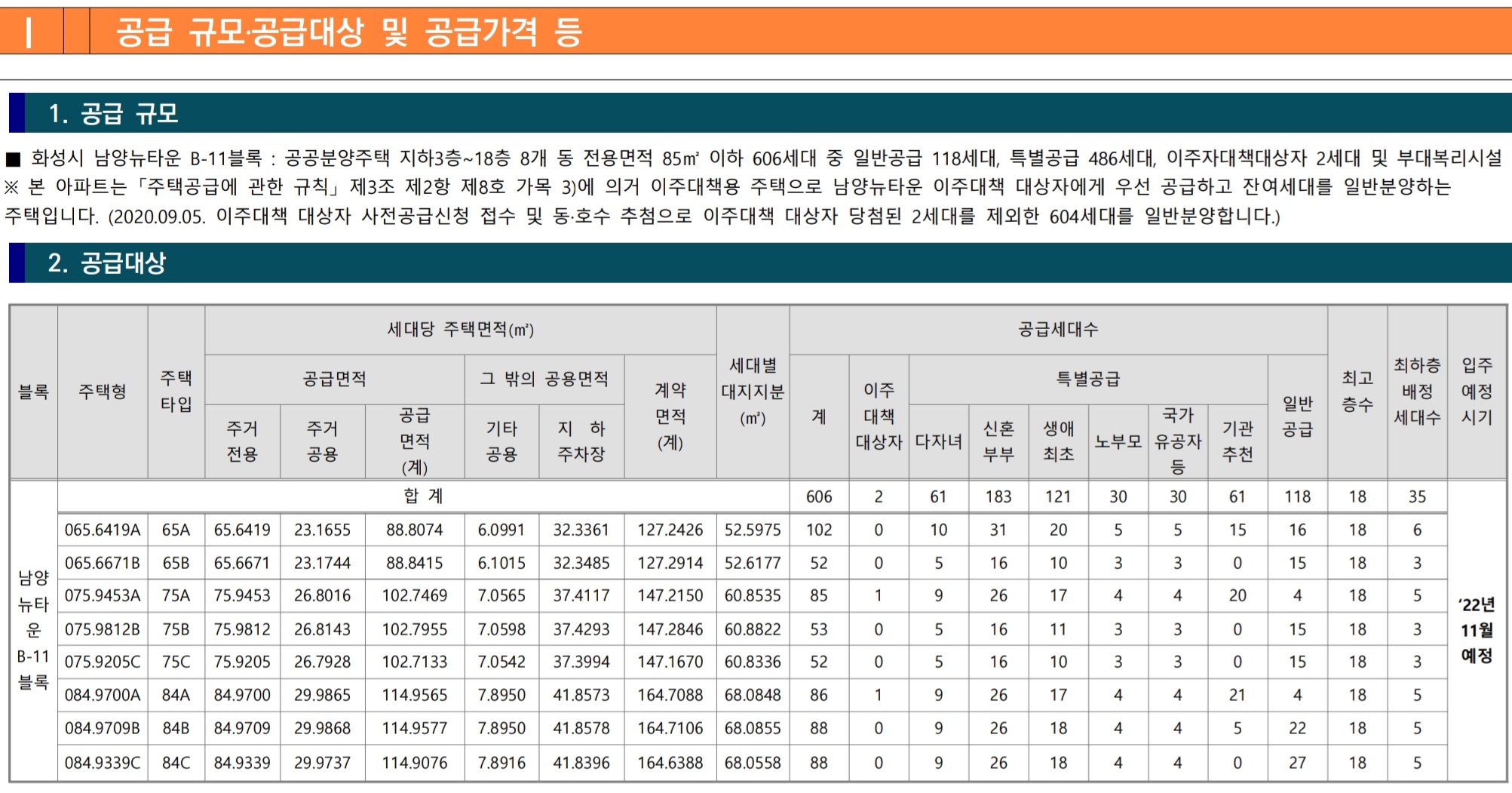Select the housing type cell '065.6419A'
1512x793 pixels.
click(103, 530)
